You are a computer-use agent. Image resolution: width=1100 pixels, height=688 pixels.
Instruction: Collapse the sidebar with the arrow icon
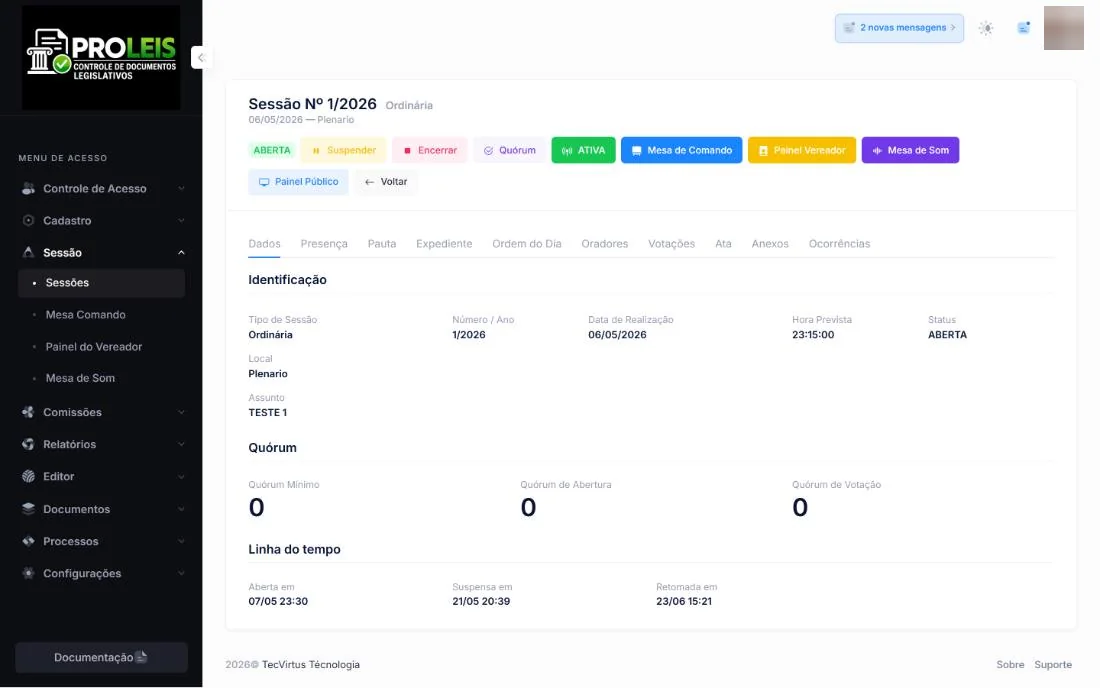(x=201, y=58)
